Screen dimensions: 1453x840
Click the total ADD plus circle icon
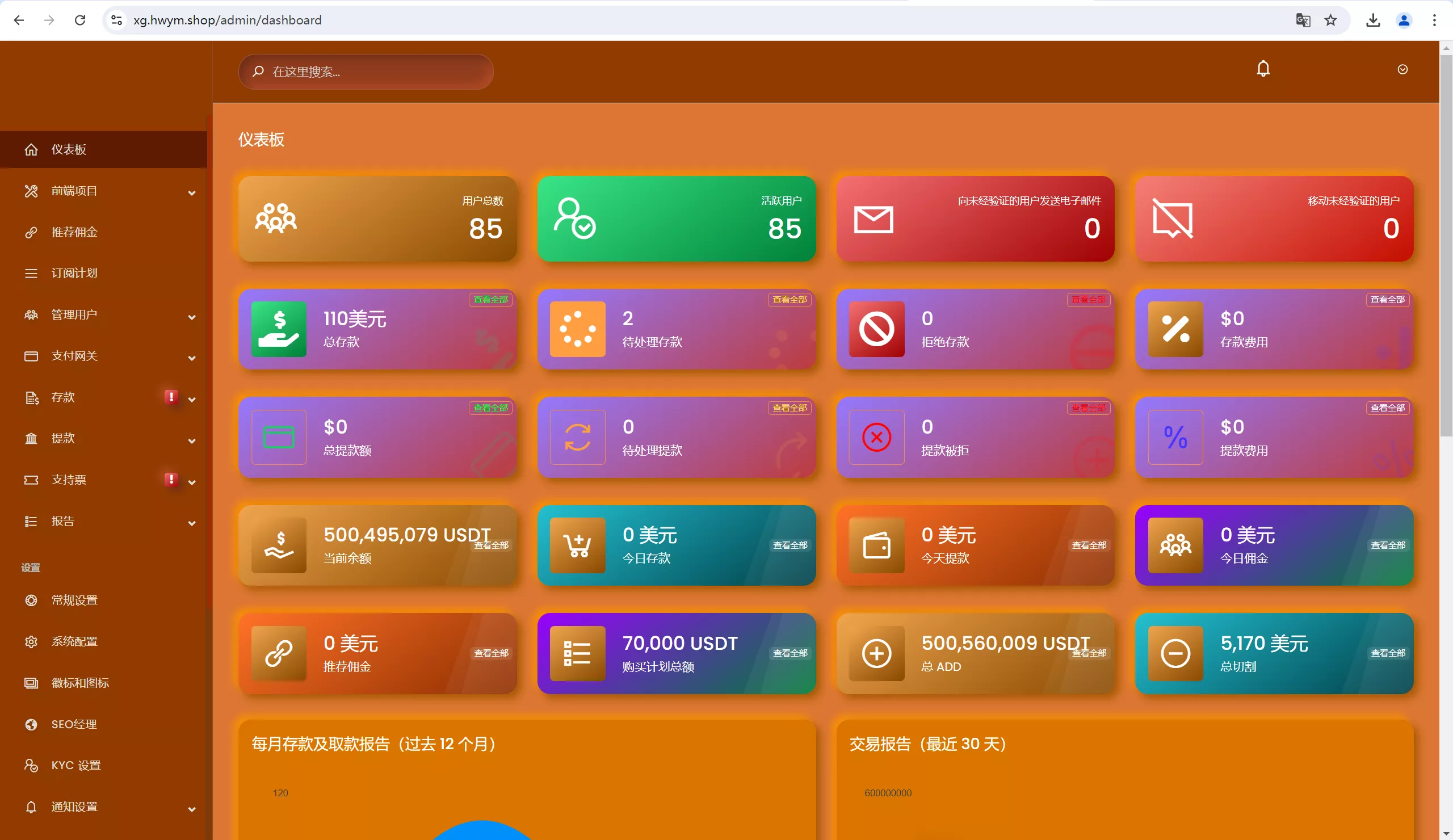(876, 654)
